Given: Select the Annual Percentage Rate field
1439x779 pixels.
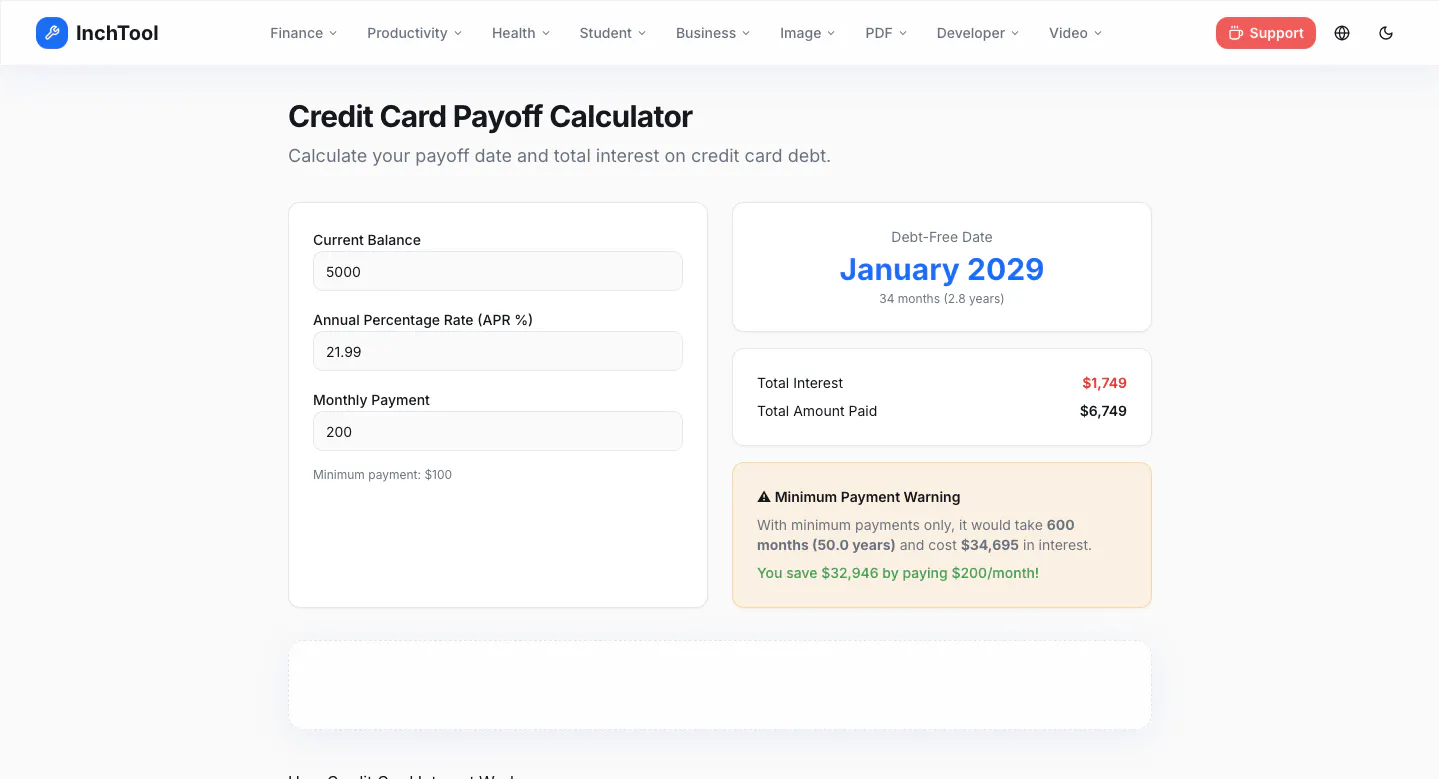Looking at the screenshot, I should [498, 351].
